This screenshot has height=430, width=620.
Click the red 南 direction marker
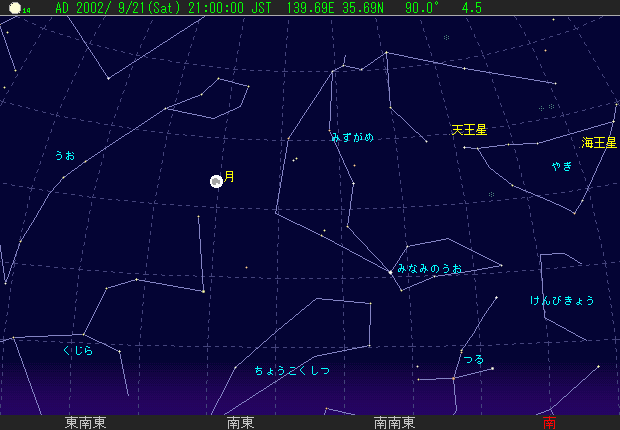coord(549,423)
